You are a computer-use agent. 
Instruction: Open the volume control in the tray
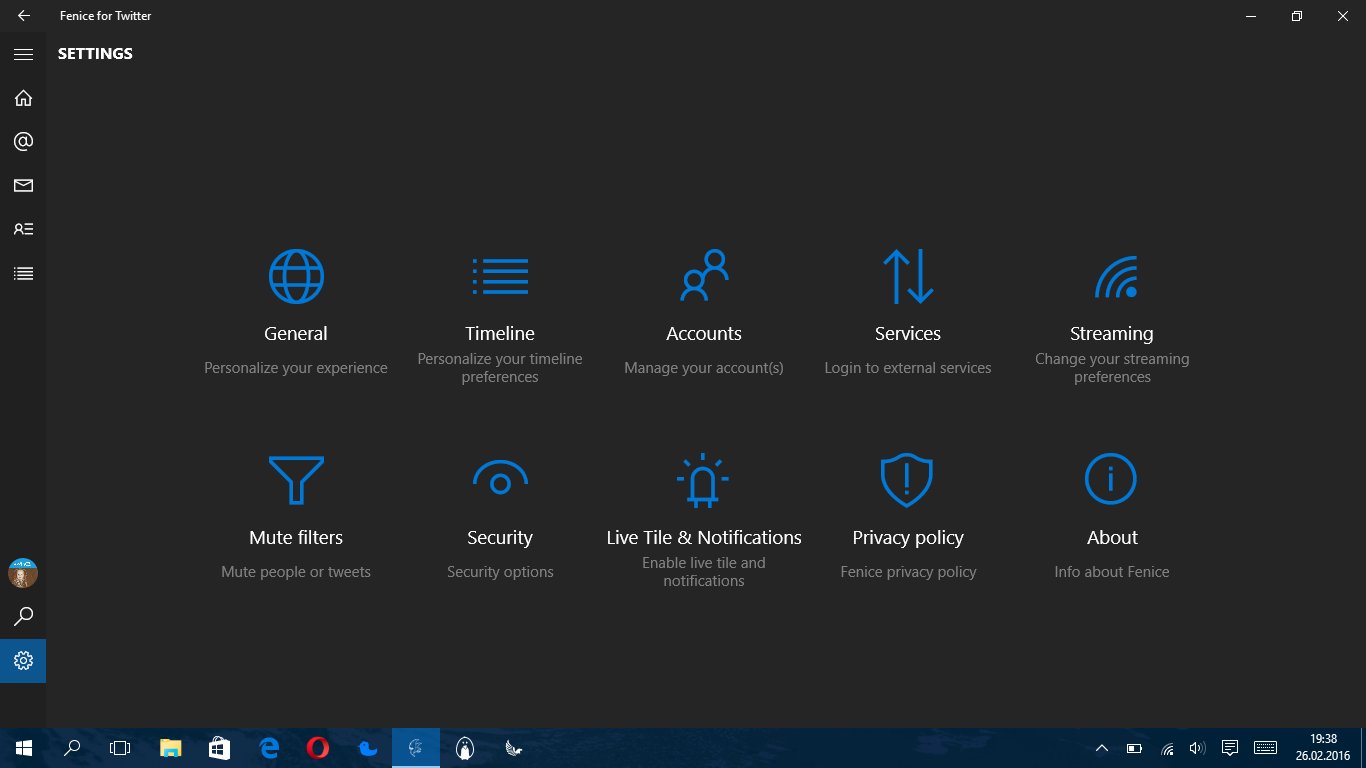tap(1197, 748)
